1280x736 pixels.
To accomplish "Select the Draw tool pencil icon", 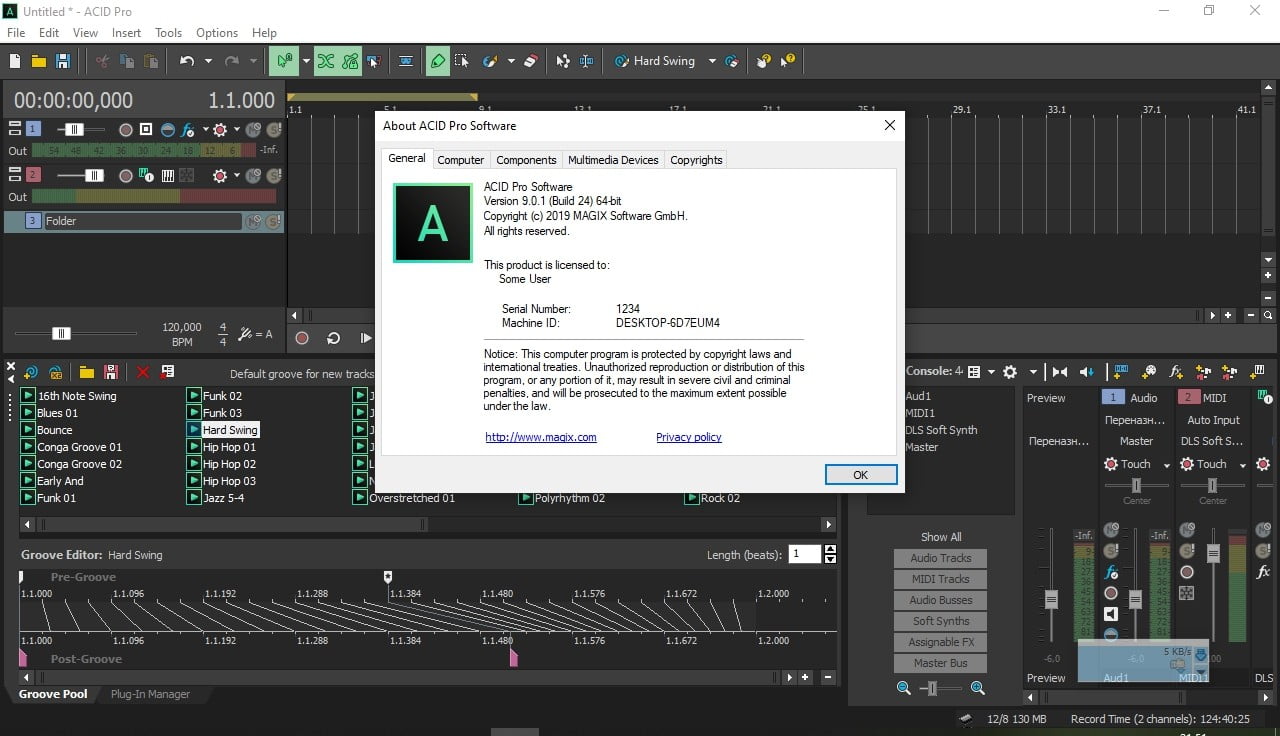I will (437, 61).
